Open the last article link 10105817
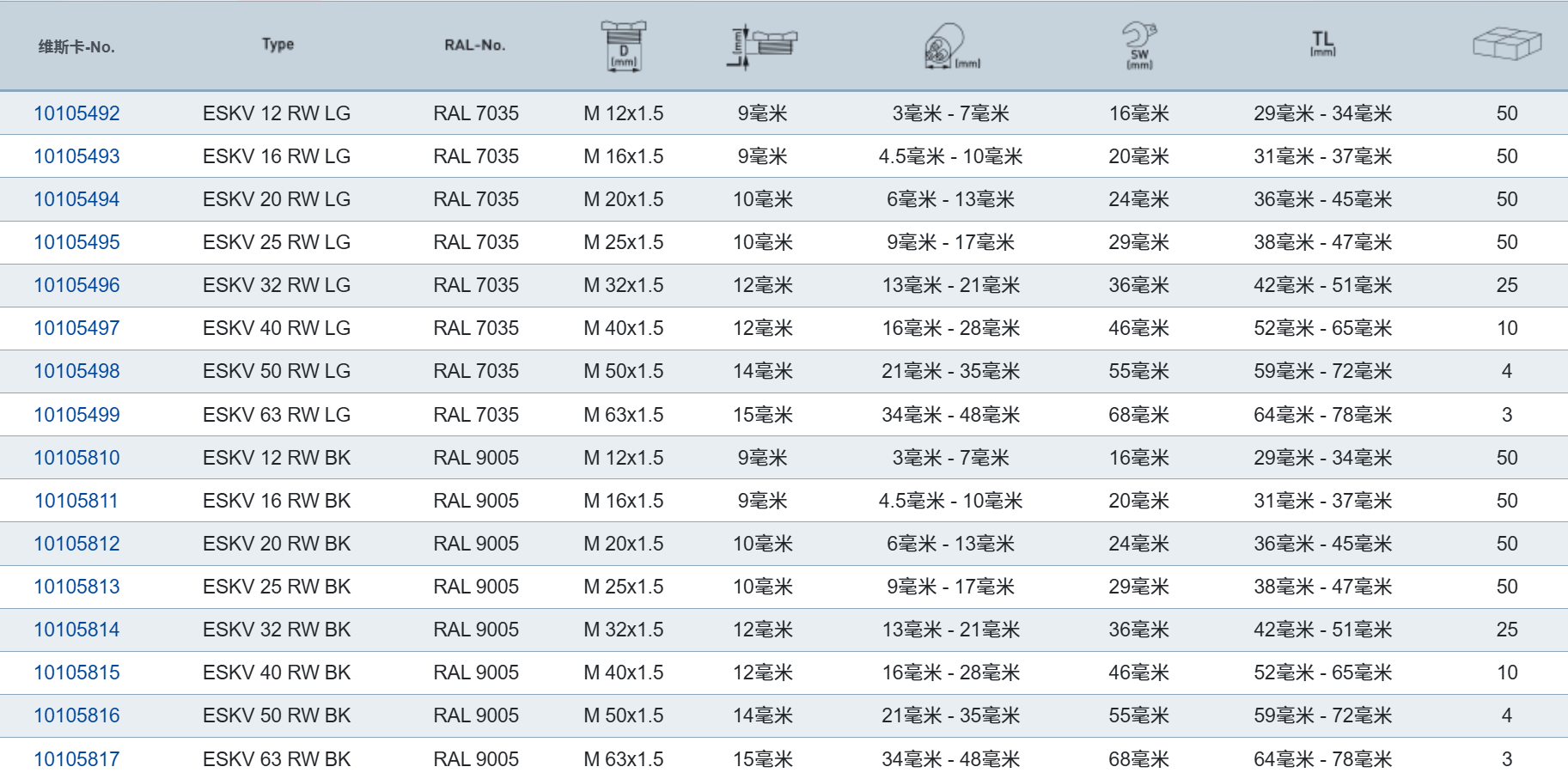Screen dimensions: 1568x779 [x=76, y=759]
